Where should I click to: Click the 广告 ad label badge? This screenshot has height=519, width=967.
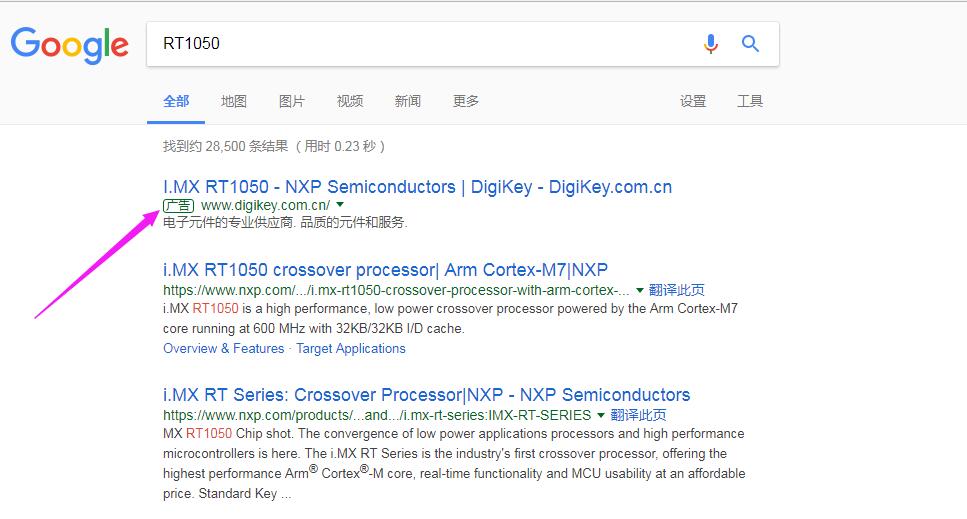click(x=178, y=205)
